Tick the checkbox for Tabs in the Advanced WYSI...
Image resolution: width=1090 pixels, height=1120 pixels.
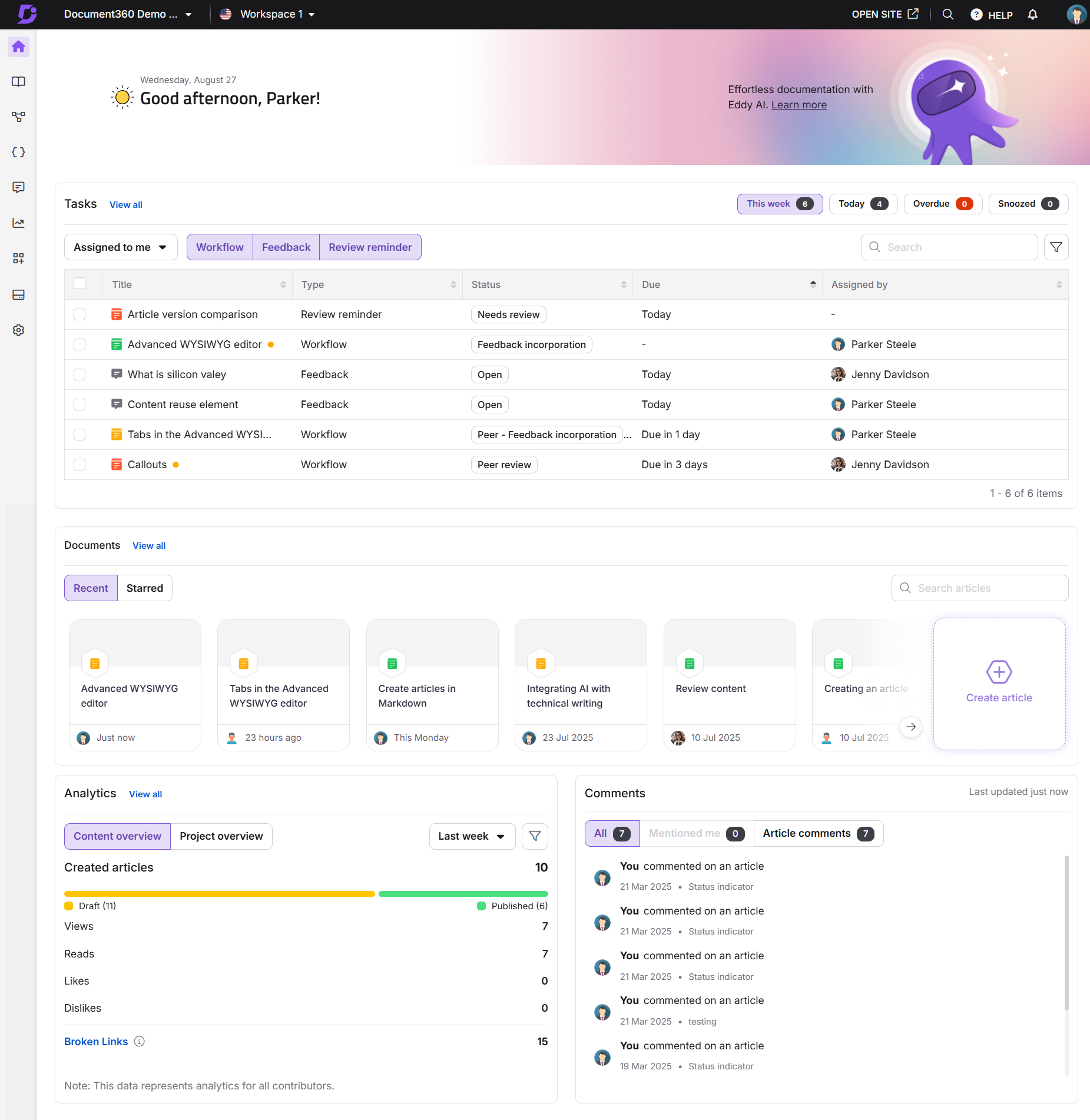pyautogui.click(x=79, y=435)
